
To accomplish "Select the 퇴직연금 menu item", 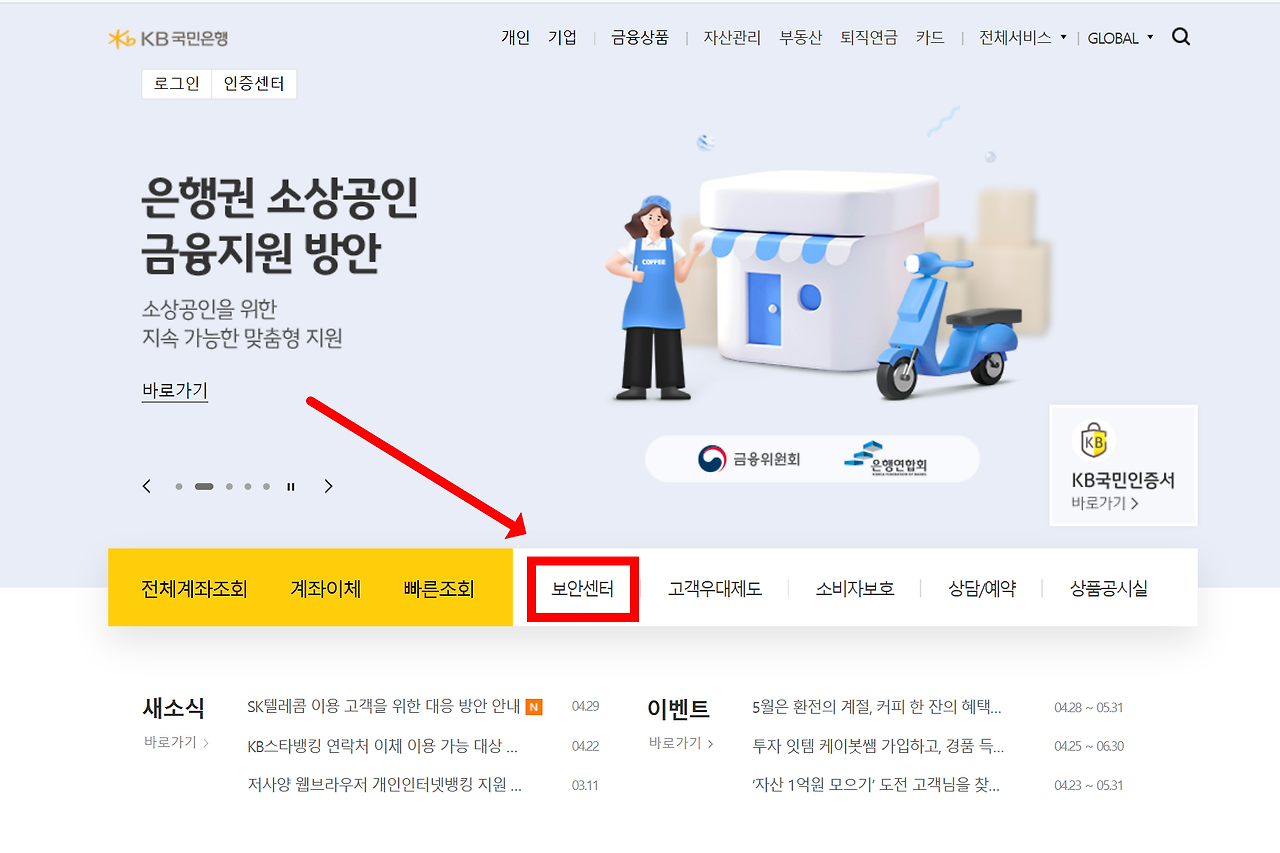I will point(868,37).
